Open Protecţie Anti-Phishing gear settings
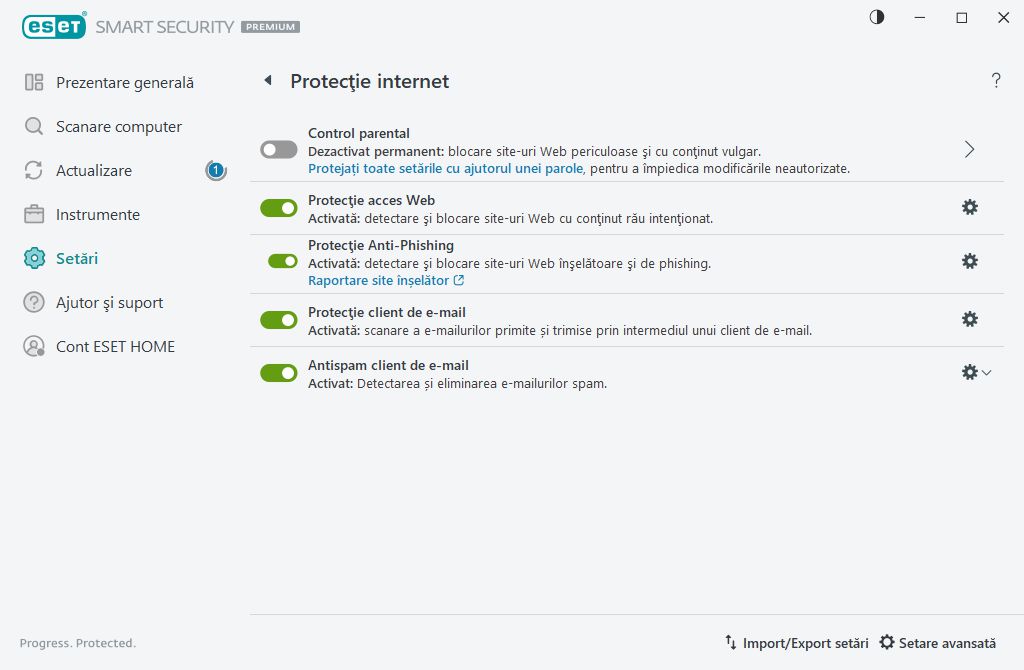This screenshot has width=1024, height=670. click(969, 260)
